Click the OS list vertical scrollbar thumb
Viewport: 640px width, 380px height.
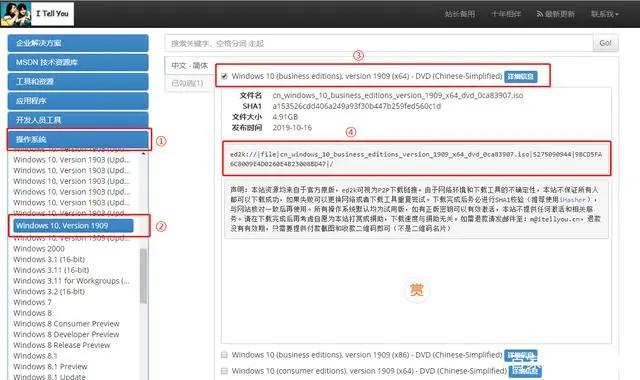[x=143, y=276]
